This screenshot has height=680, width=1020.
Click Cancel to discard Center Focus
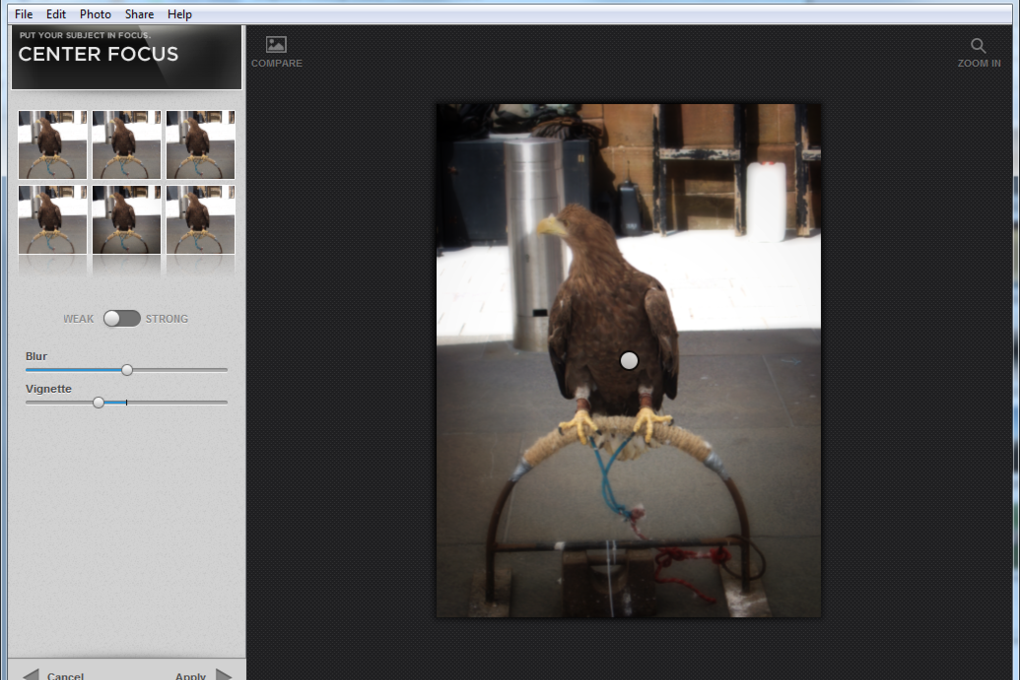pos(54,675)
